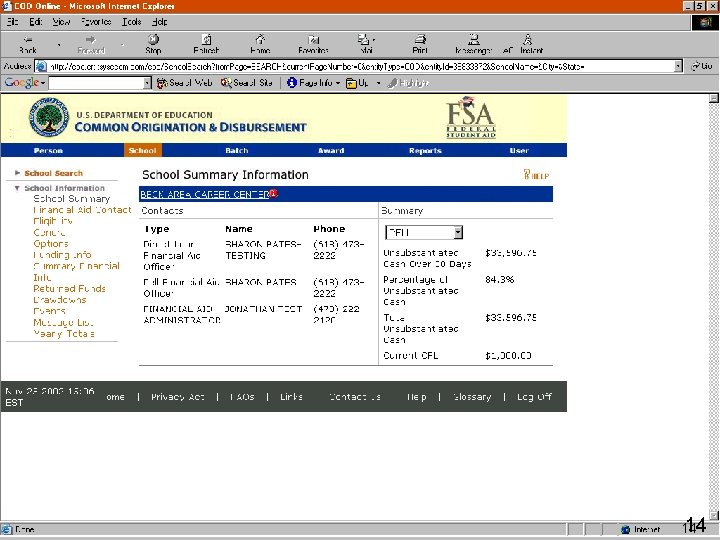Open the Privacy Act footer link
Viewport: 720px width, 540px height.
coord(177,397)
